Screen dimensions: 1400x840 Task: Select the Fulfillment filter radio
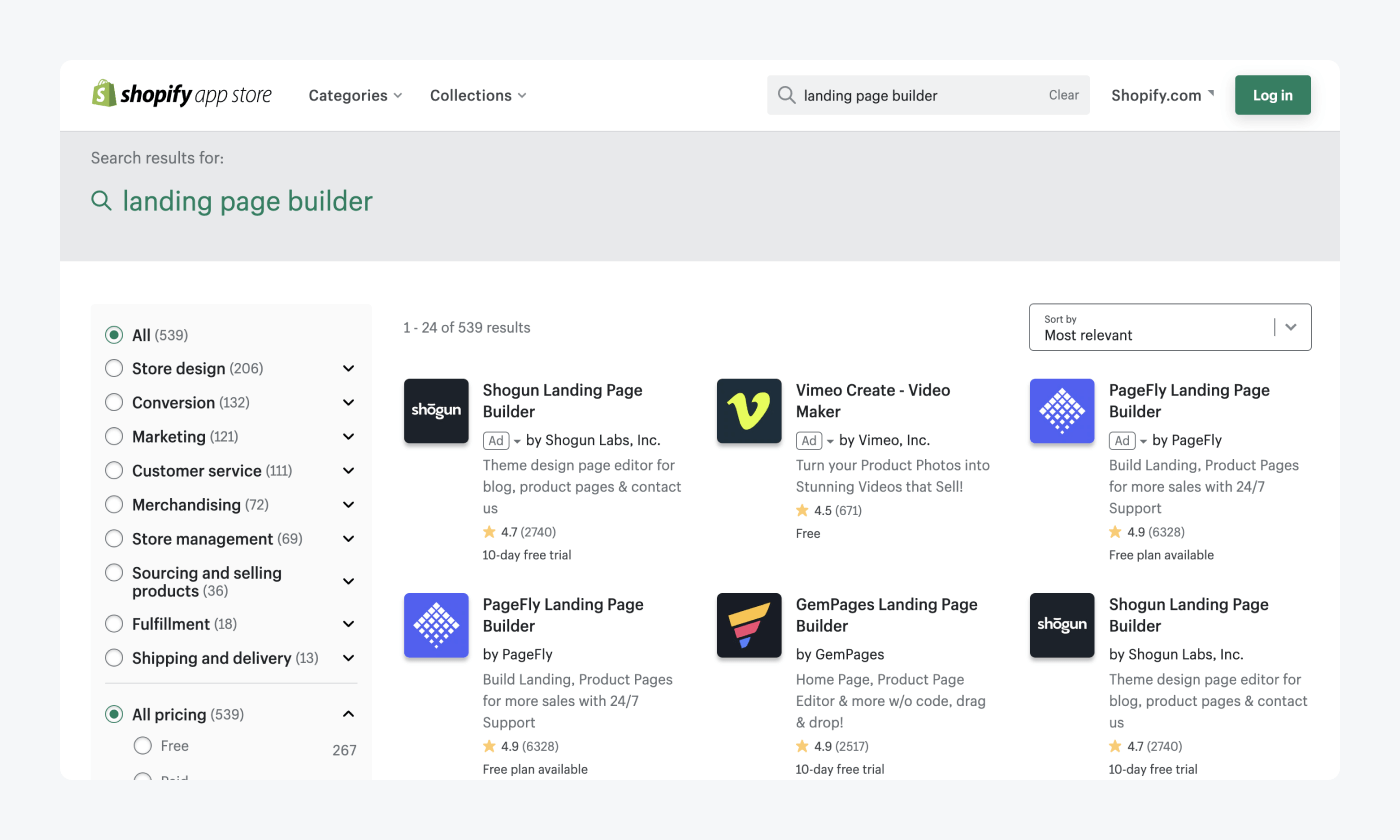(x=114, y=624)
